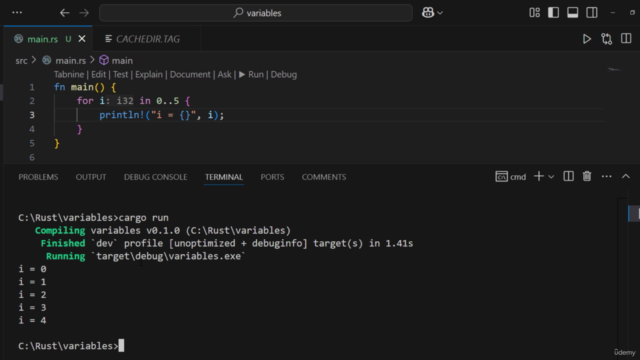
Task: Click the Test code lens link
Action: click(x=120, y=75)
